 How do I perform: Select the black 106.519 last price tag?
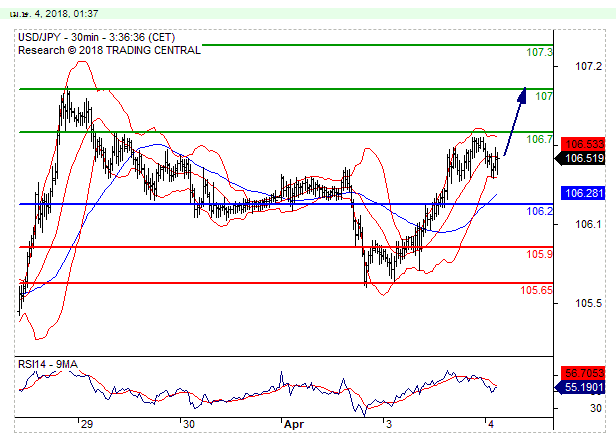580,158
